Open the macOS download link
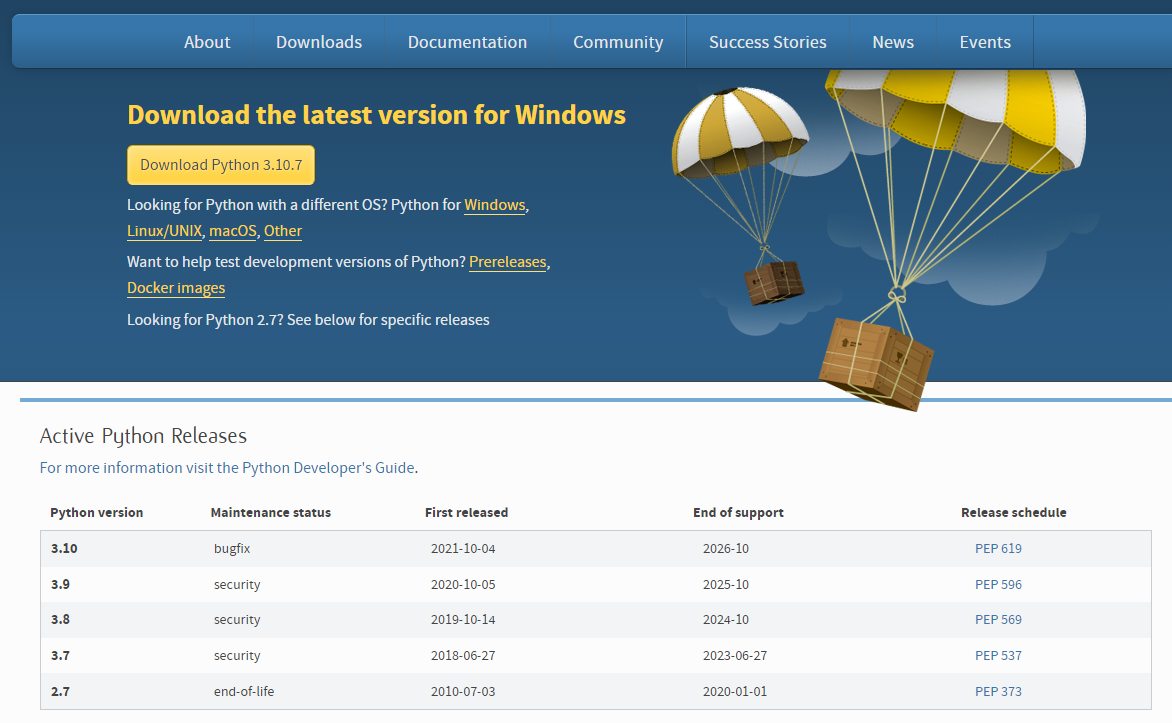 pyautogui.click(x=232, y=231)
